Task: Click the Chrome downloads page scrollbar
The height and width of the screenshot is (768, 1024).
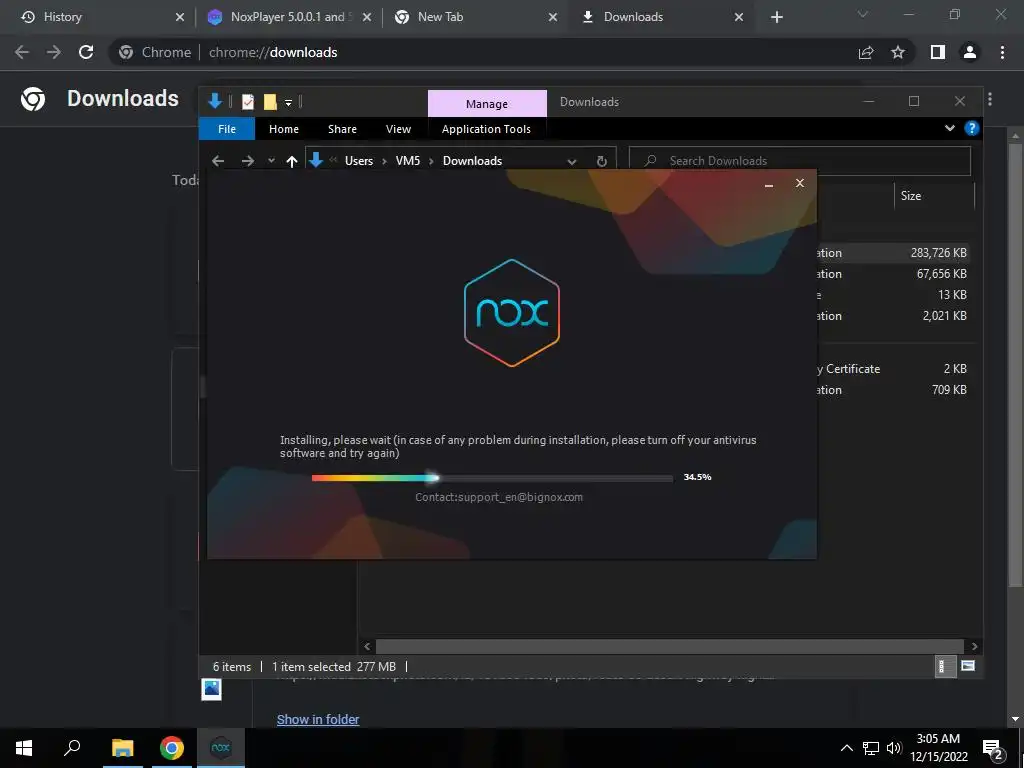Action: coord(1014,366)
